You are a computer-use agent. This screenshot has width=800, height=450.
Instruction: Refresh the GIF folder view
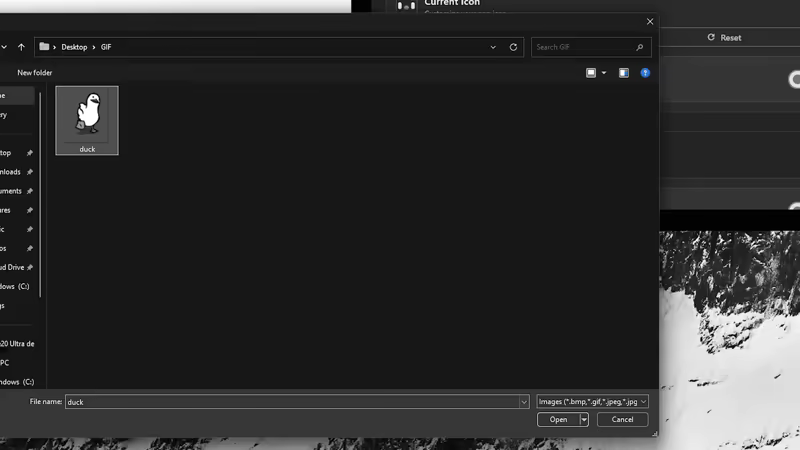pos(513,47)
